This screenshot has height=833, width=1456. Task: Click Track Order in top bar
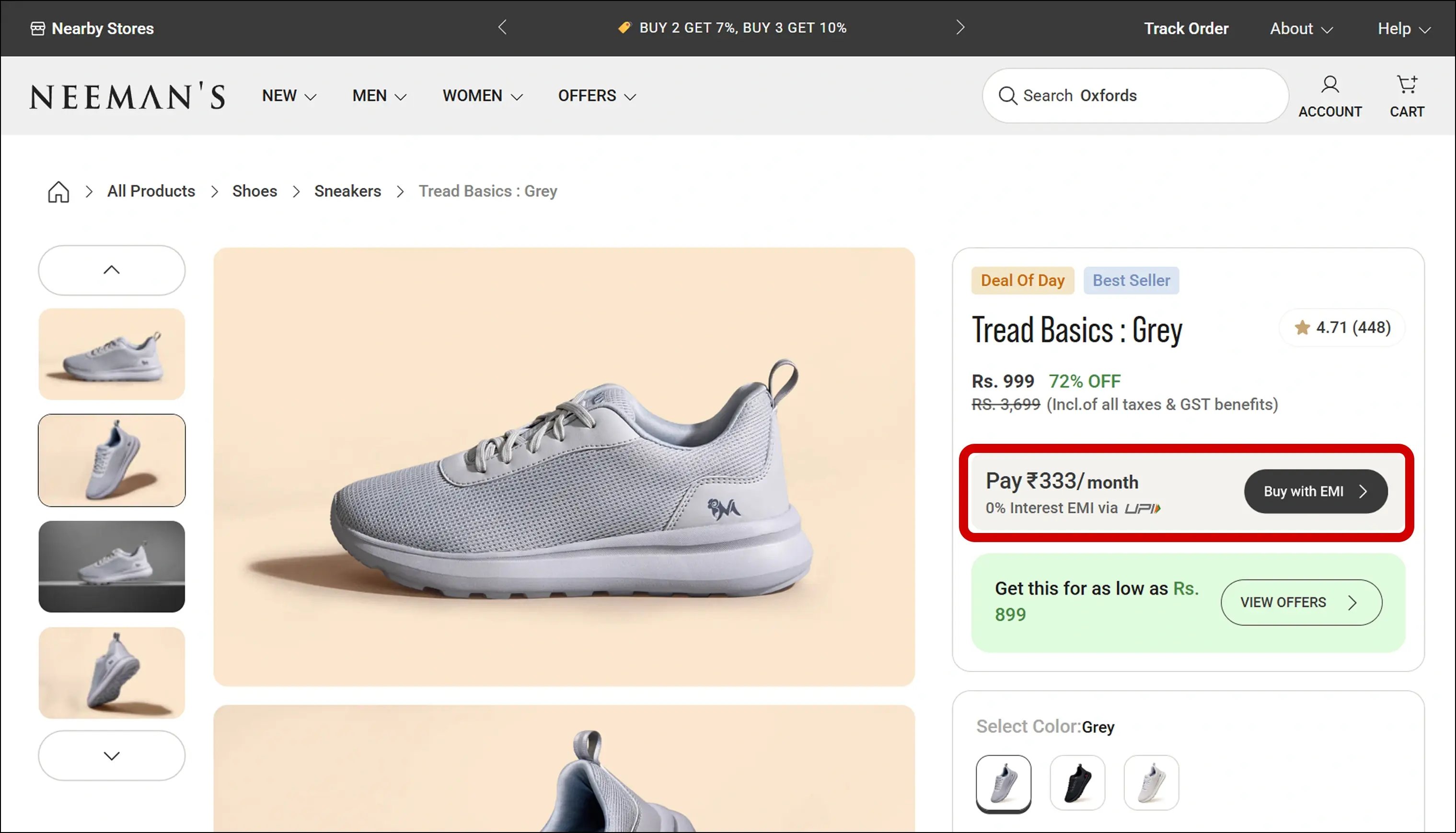click(x=1186, y=29)
